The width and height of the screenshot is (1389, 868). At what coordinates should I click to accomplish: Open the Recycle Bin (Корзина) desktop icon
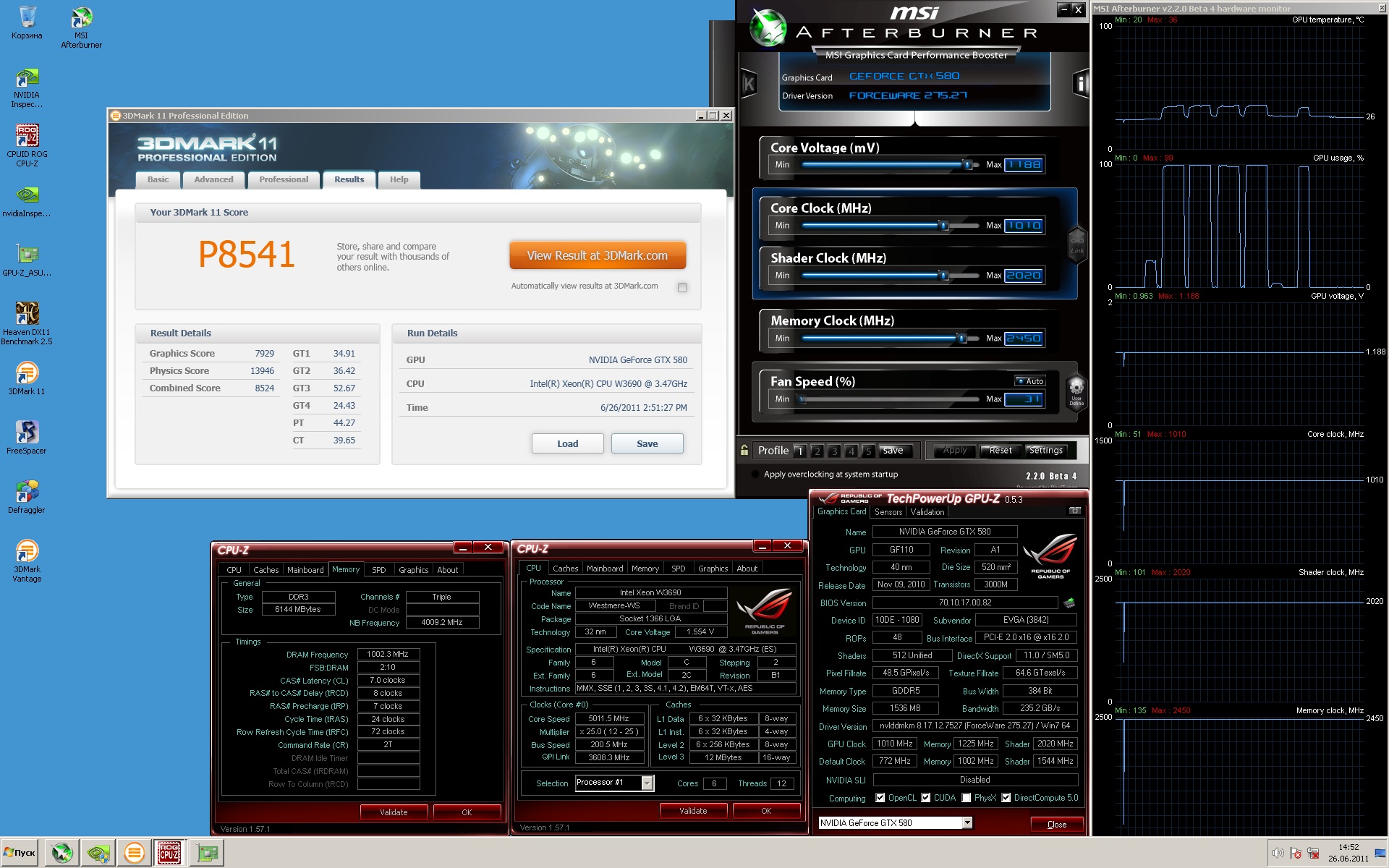(27, 22)
